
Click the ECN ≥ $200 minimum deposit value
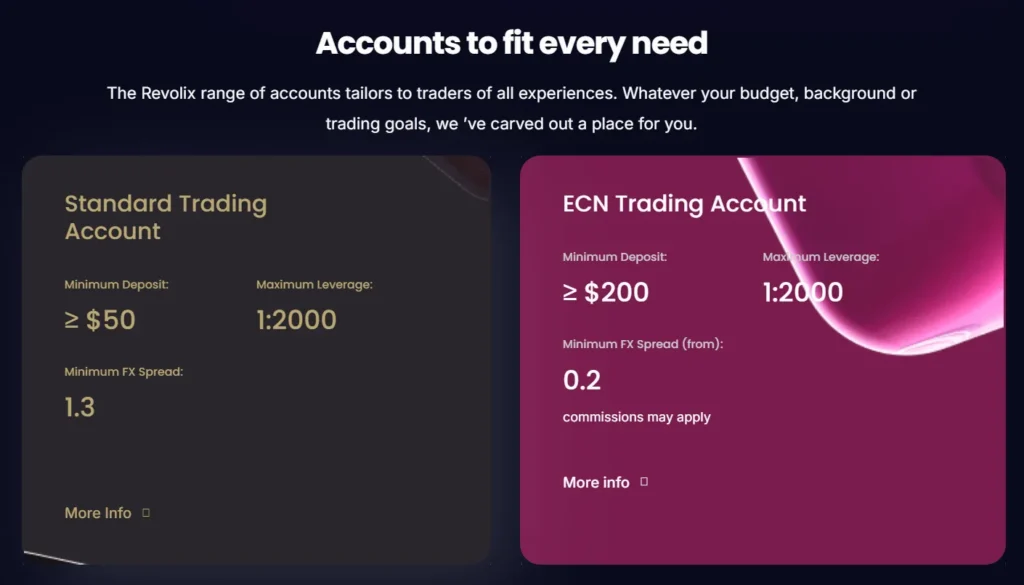[x=606, y=292]
